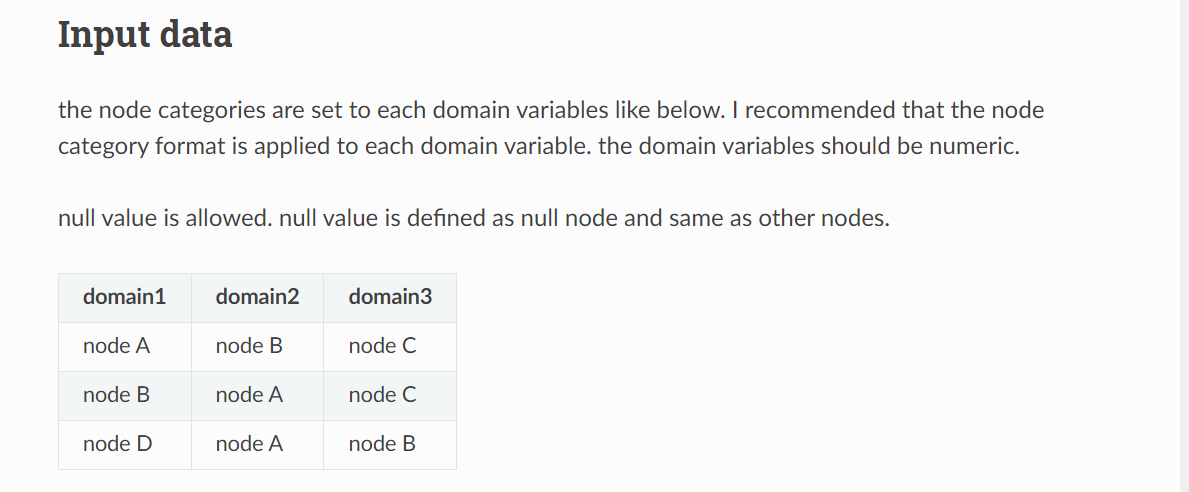Click node B in second row under domain1

click(x=116, y=395)
